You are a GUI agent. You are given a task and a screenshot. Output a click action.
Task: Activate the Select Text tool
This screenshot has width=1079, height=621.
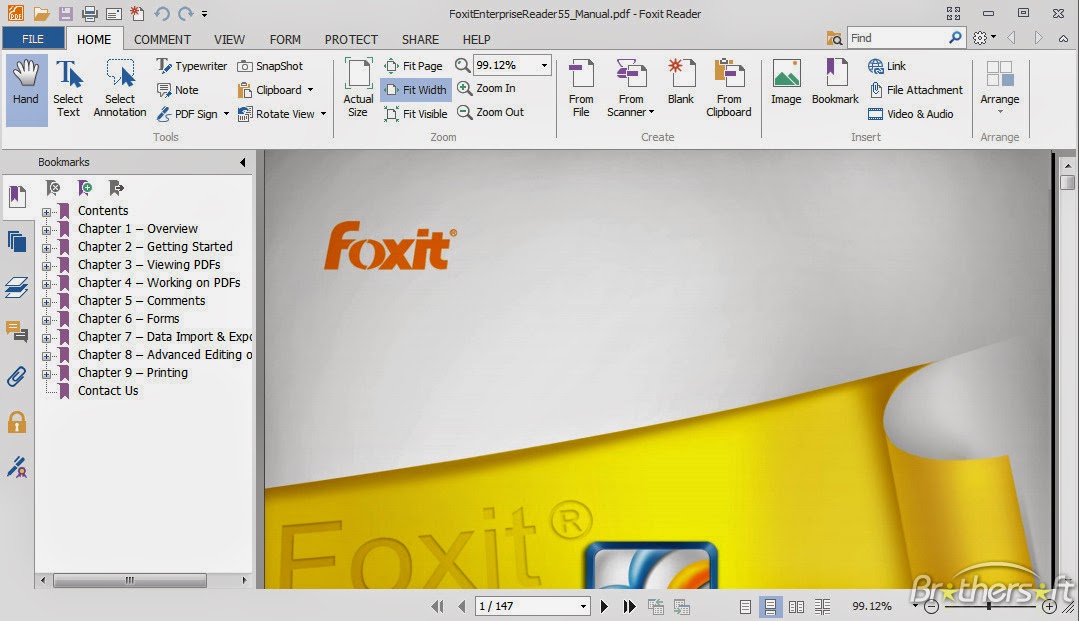68,90
